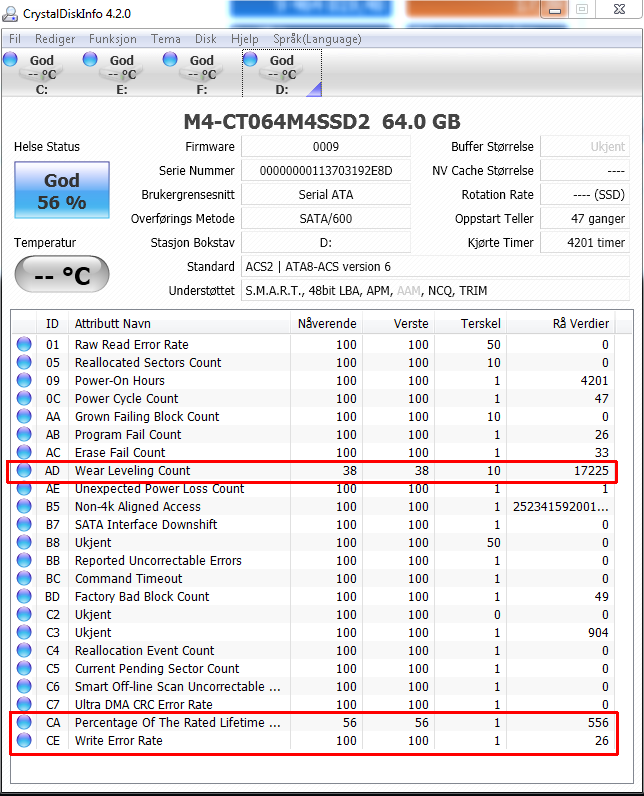This screenshot has width=644, height=796.
Task: Click the status icon for Factory Bad Block Count
Action: 24,596
